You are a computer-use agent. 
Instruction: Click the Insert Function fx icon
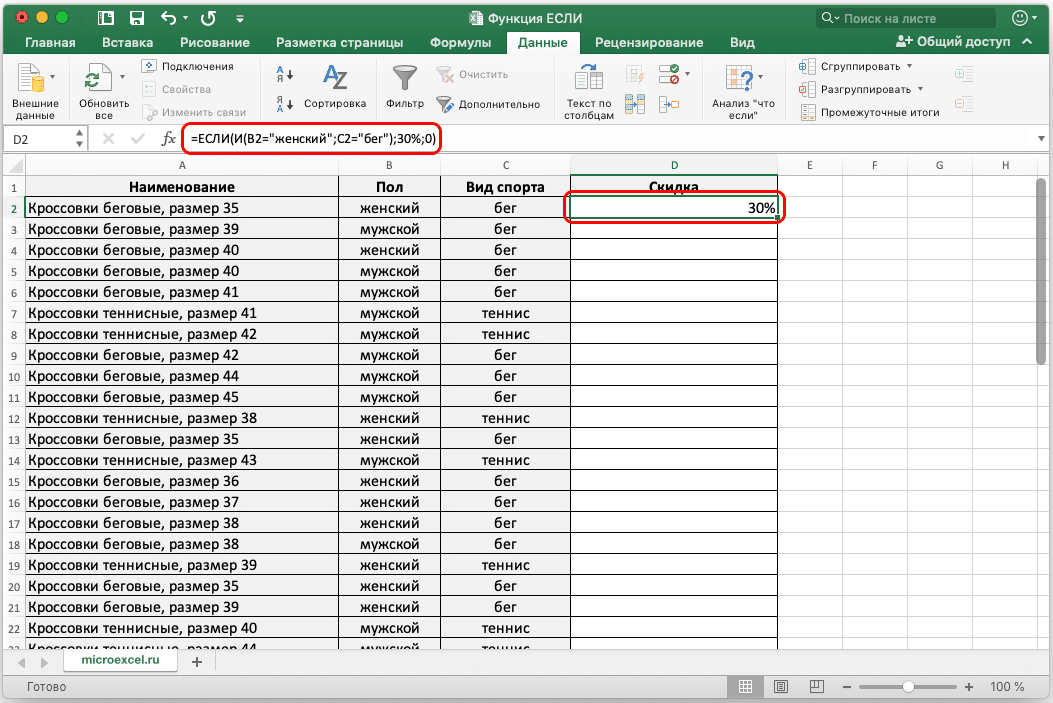click(168, 140)
